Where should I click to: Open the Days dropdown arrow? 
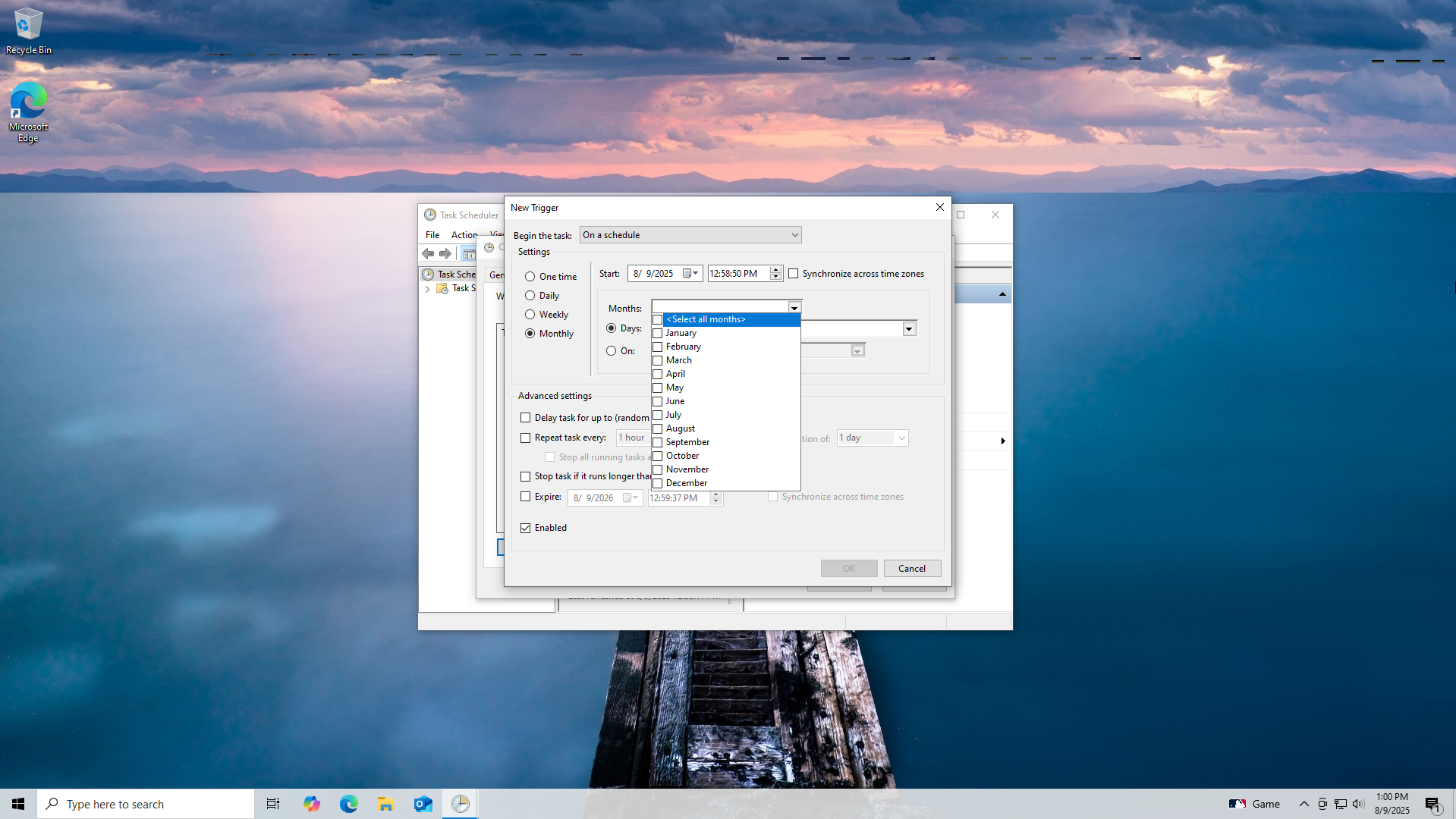(x=909, y=328)
